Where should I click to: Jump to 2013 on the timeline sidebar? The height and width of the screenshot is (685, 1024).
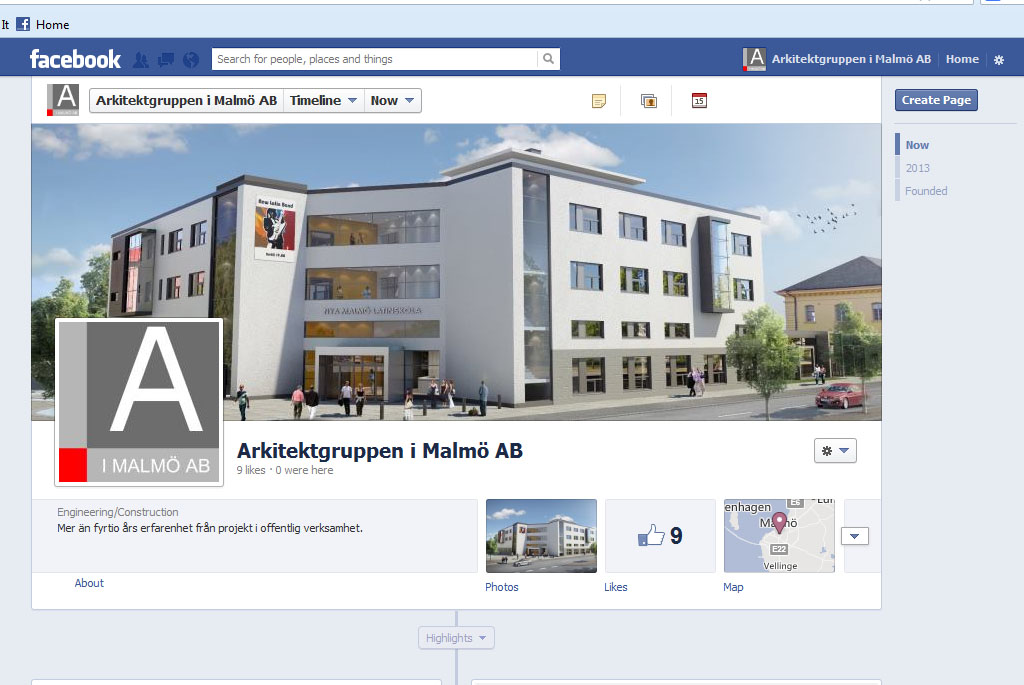pyautogui.click(x=917, y=168)
